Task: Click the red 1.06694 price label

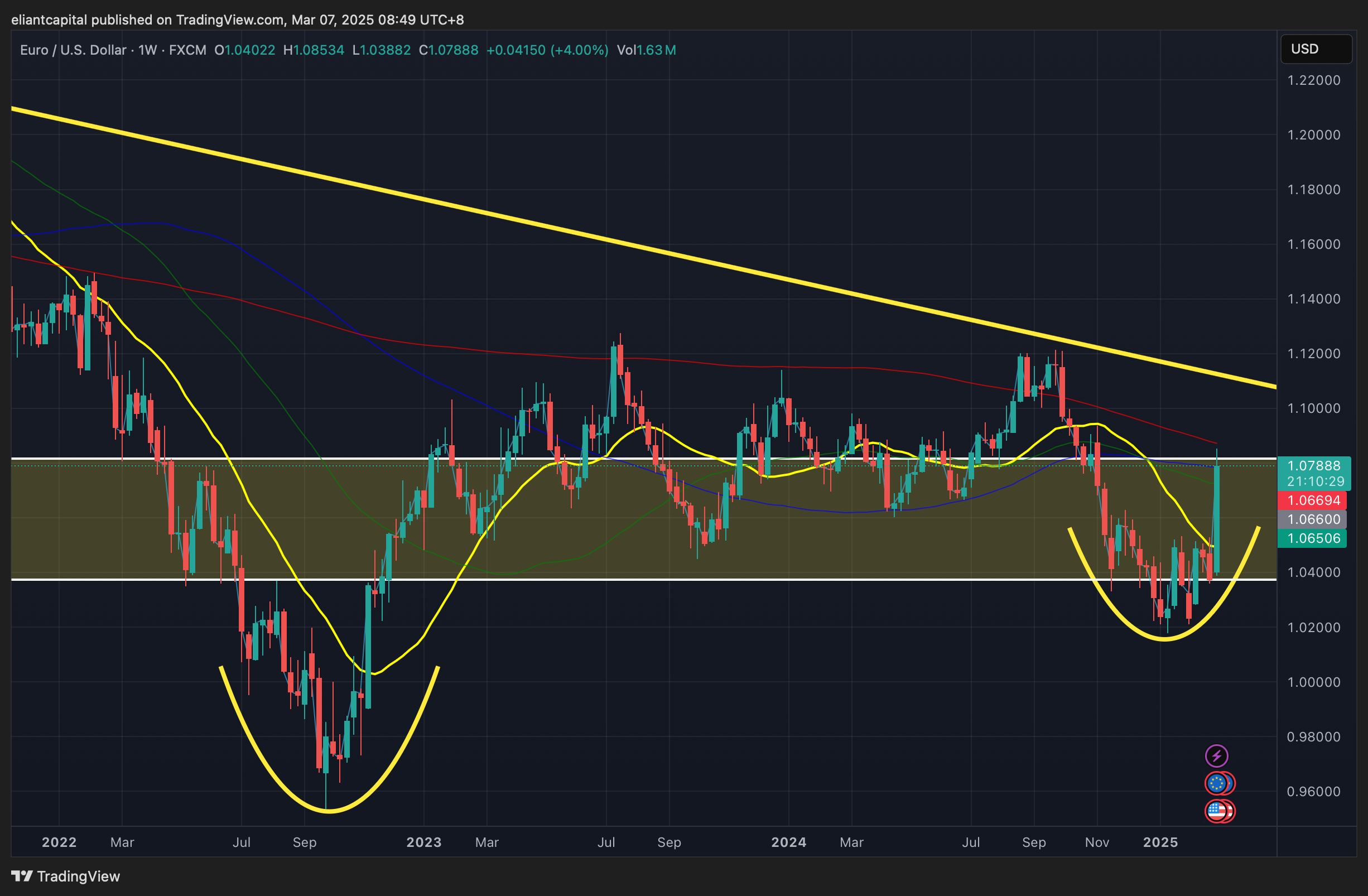Action: (x=1313, y=500)
